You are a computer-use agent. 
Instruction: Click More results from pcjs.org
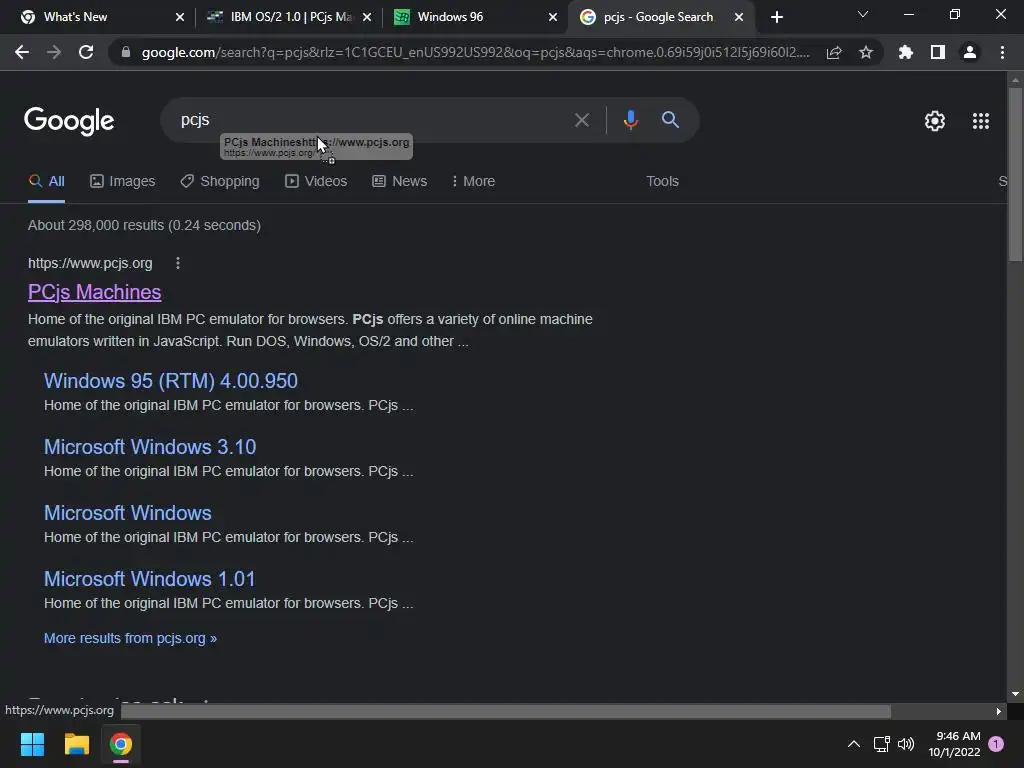point(130,638)
